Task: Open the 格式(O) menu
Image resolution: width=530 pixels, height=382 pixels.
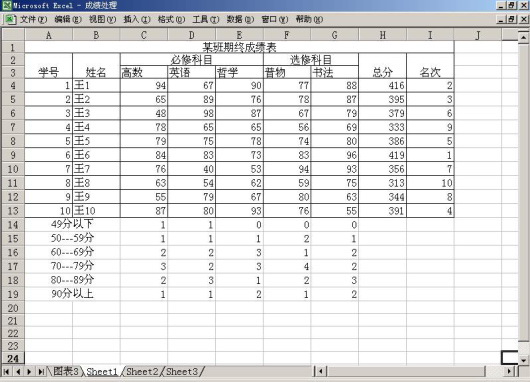Action: point(171,19)
